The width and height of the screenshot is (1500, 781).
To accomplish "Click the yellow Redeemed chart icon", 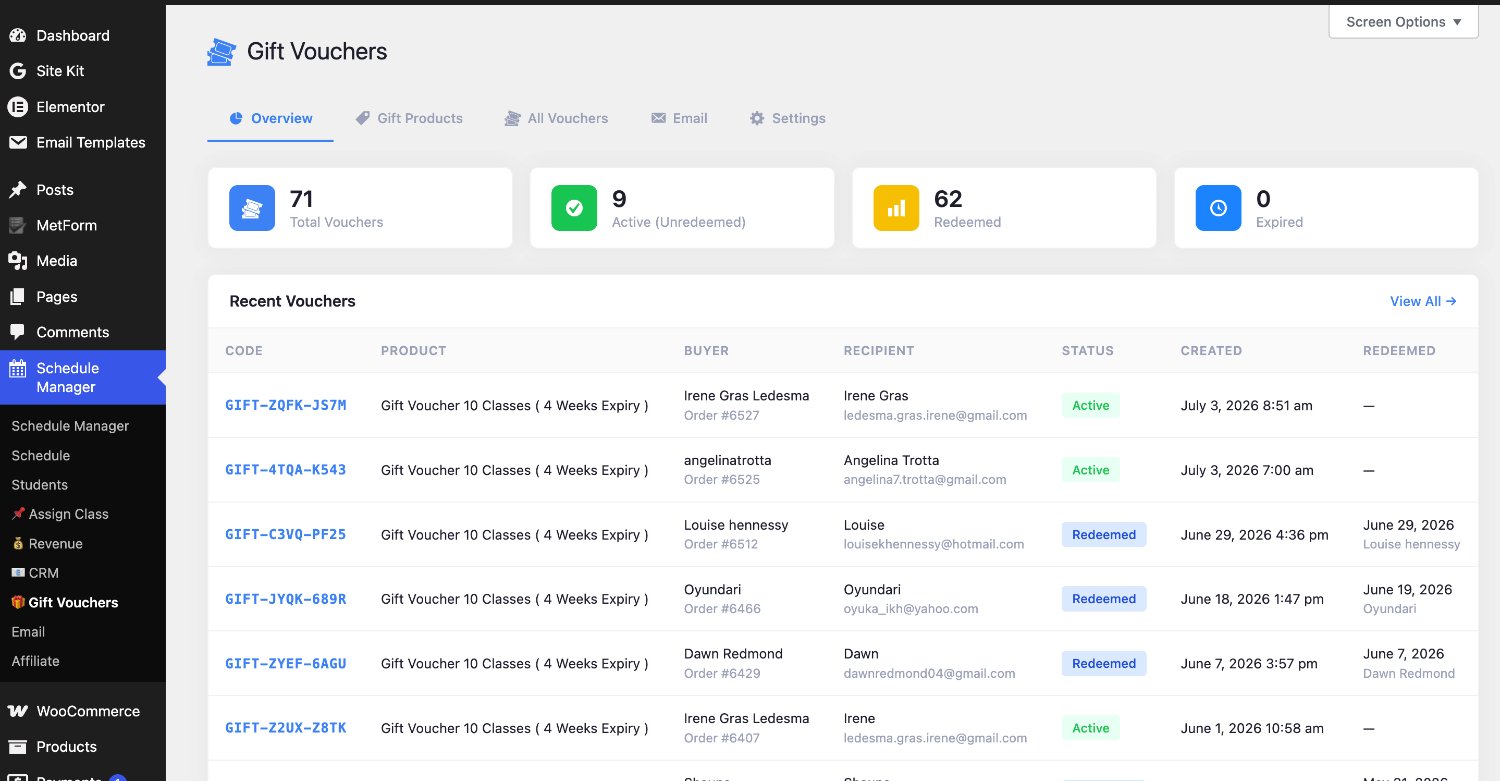I will click(896, 208).
